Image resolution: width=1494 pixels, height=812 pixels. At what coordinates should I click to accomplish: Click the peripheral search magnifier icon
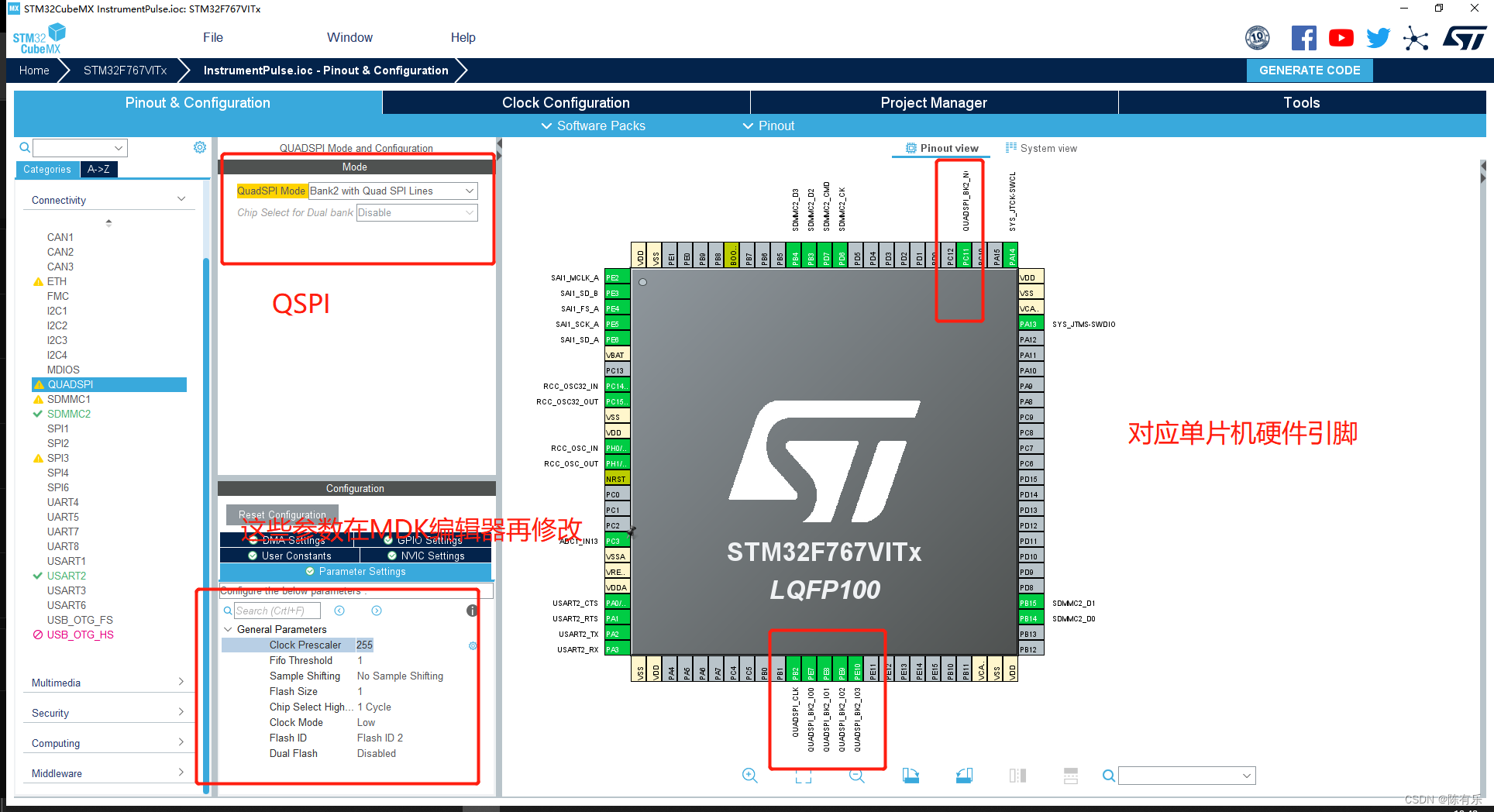click(x=25, y=147)
